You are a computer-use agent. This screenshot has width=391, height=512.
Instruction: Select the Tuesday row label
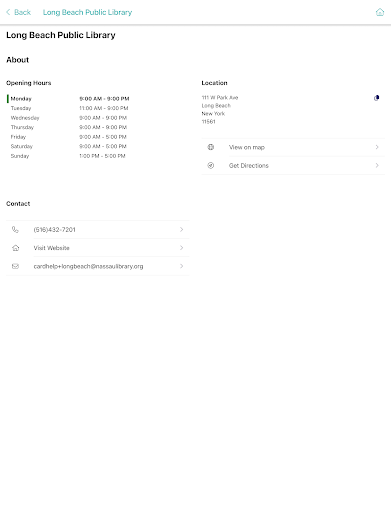tap(21, 108)
